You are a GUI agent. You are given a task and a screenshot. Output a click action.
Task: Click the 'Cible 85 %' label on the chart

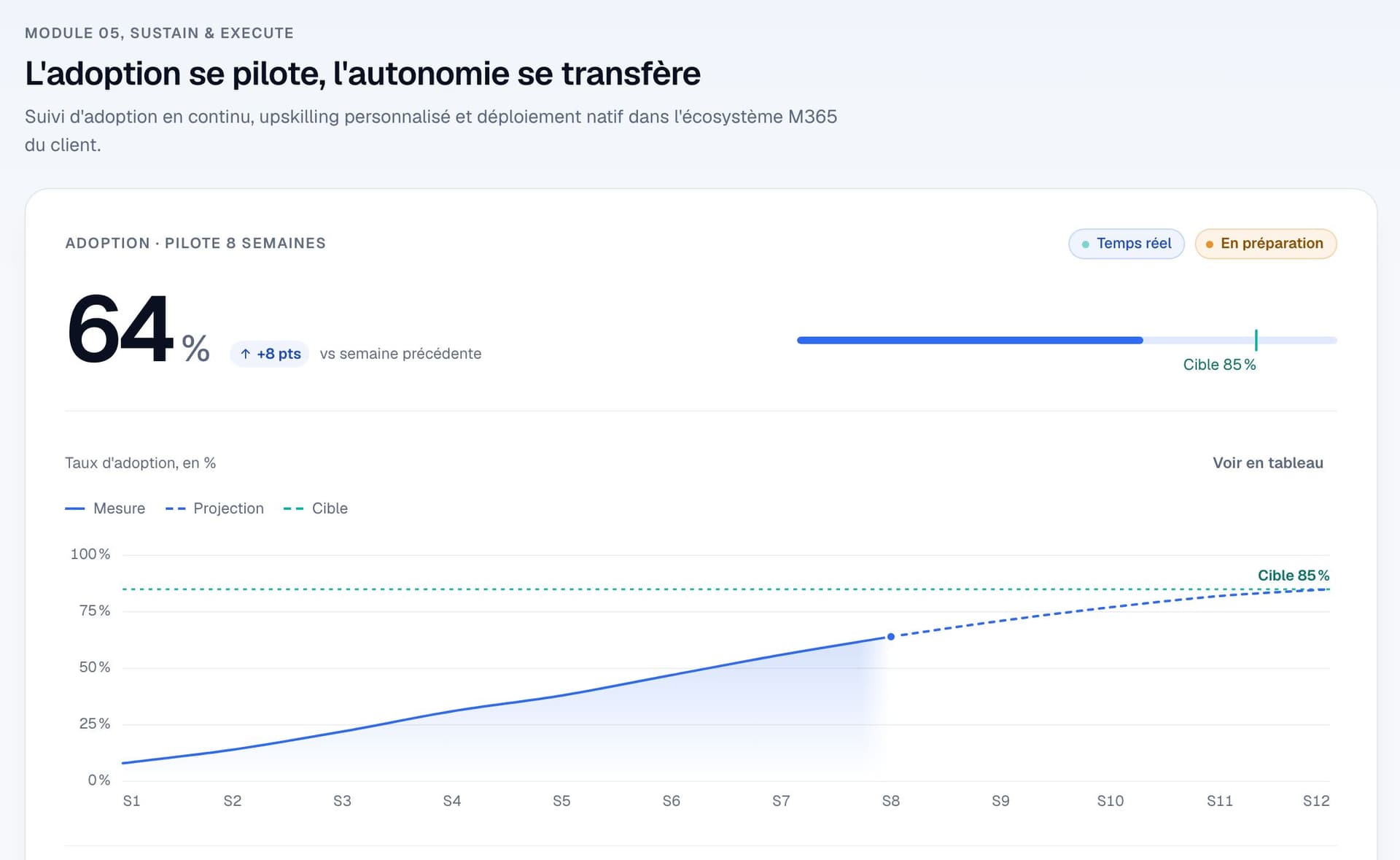coord(1294,576)
